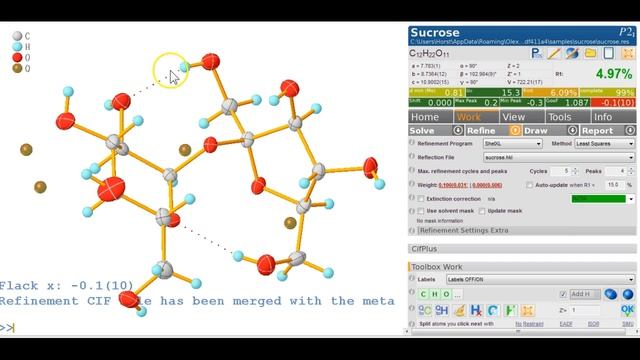Open the Labels OFF/ON dropdown

click(x=540, y=280)
